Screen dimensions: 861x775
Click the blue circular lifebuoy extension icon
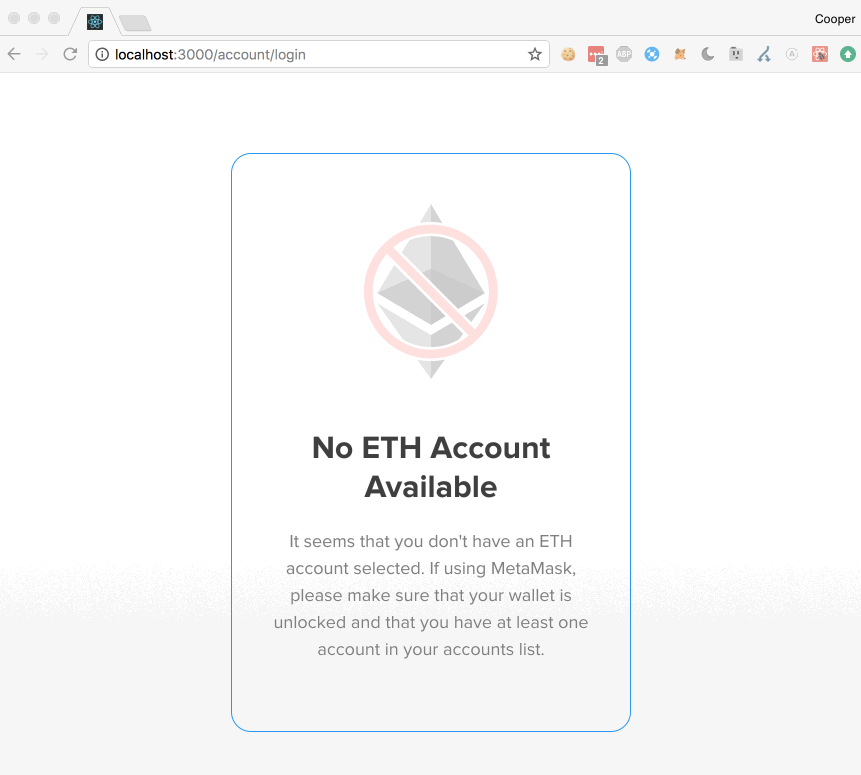[652, 54]
